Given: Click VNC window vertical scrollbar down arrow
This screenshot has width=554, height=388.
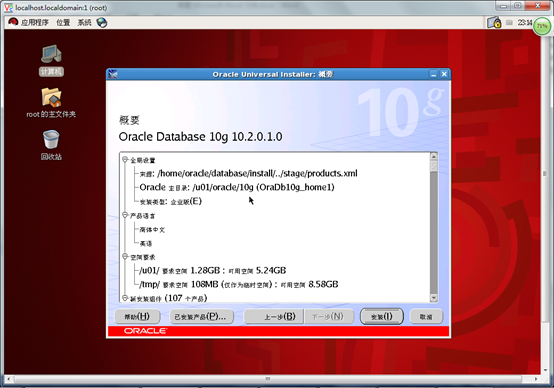Looking at the screenshot, I should [546, 370].
